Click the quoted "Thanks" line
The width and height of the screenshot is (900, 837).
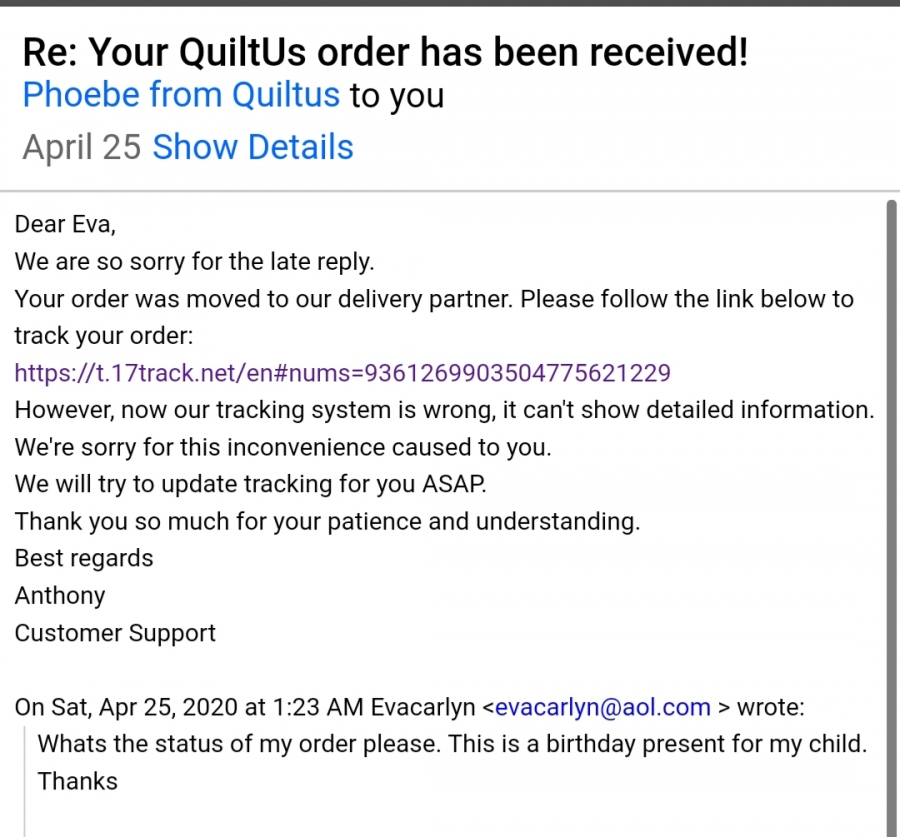(77, 781)
